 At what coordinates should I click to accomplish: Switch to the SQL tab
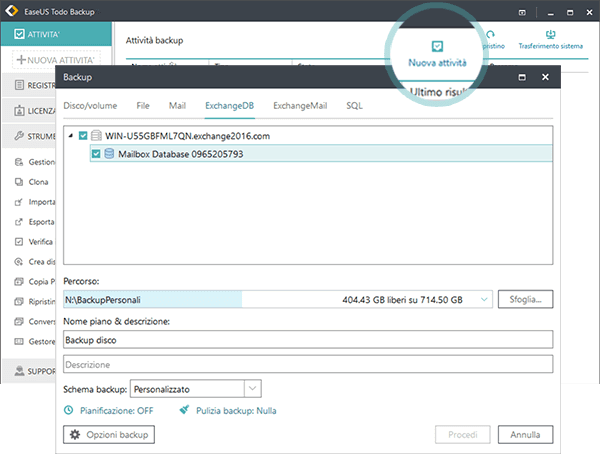pos(354,106)
